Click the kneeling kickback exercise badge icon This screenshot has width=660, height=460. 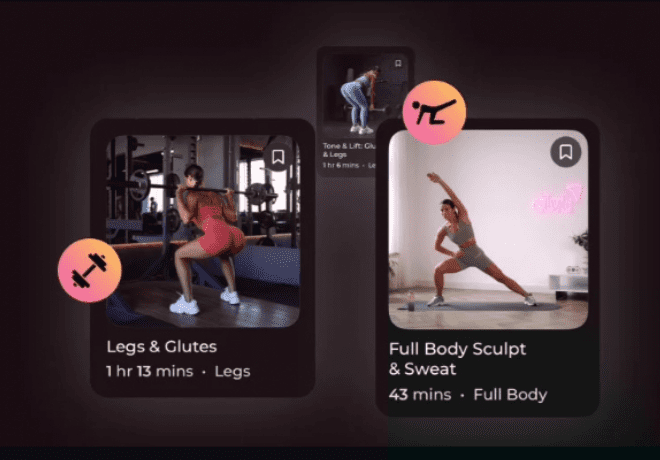pyautogui.click(x=434, y=112)
